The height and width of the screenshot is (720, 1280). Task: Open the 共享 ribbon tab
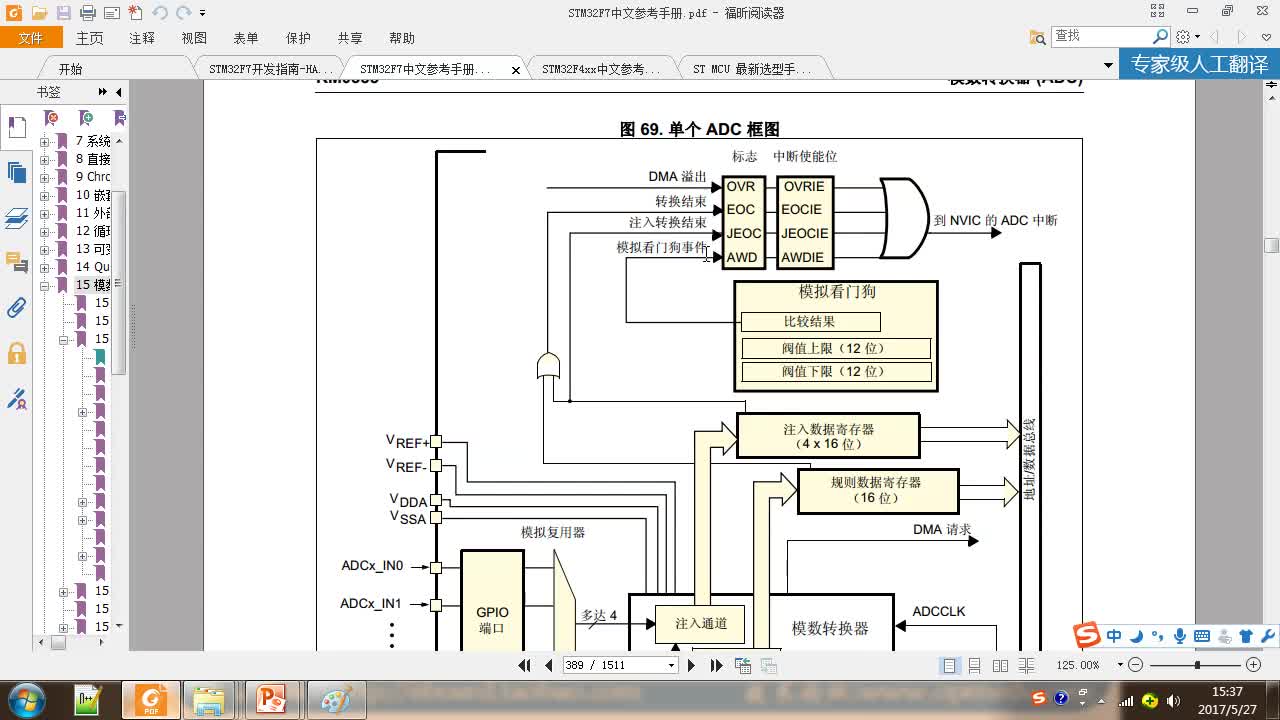click(x=350, y=38)
